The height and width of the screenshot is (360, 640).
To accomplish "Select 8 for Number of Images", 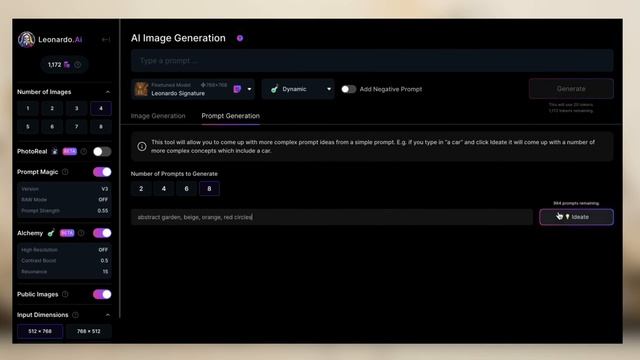I will (101, 127).
